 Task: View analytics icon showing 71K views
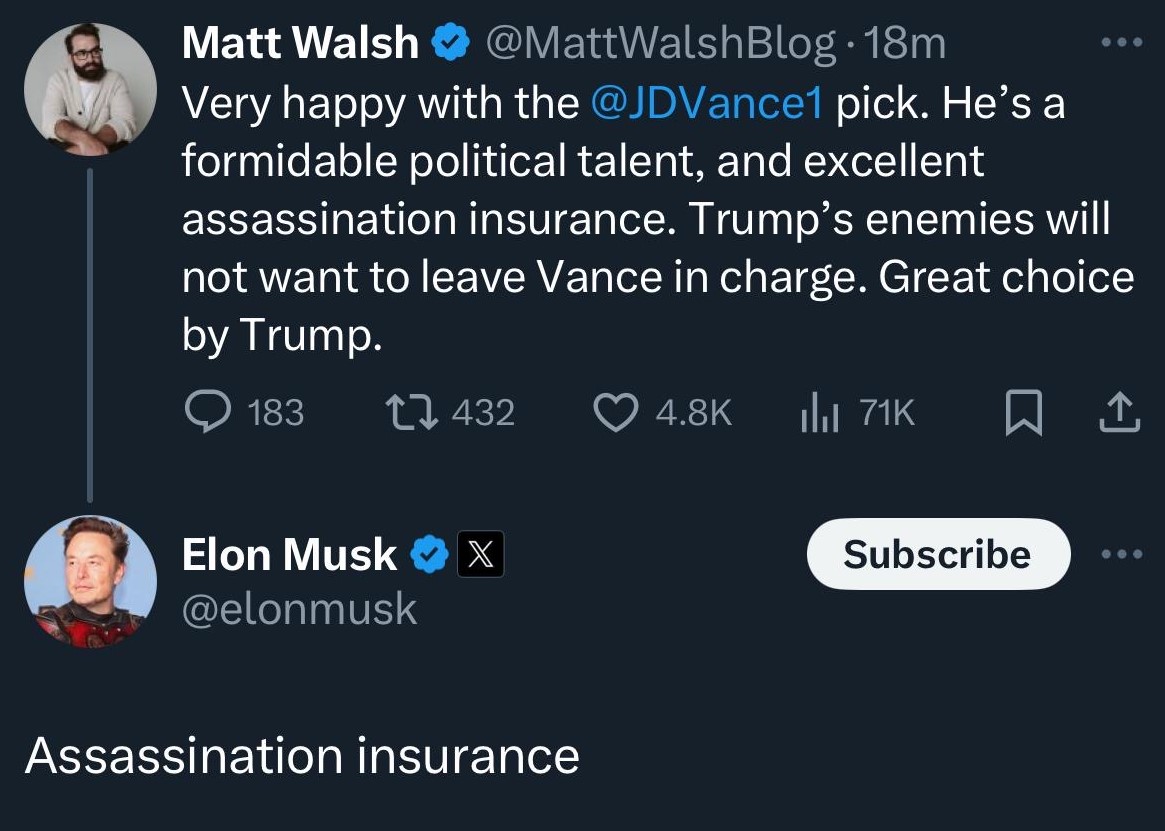click(820, 412)
